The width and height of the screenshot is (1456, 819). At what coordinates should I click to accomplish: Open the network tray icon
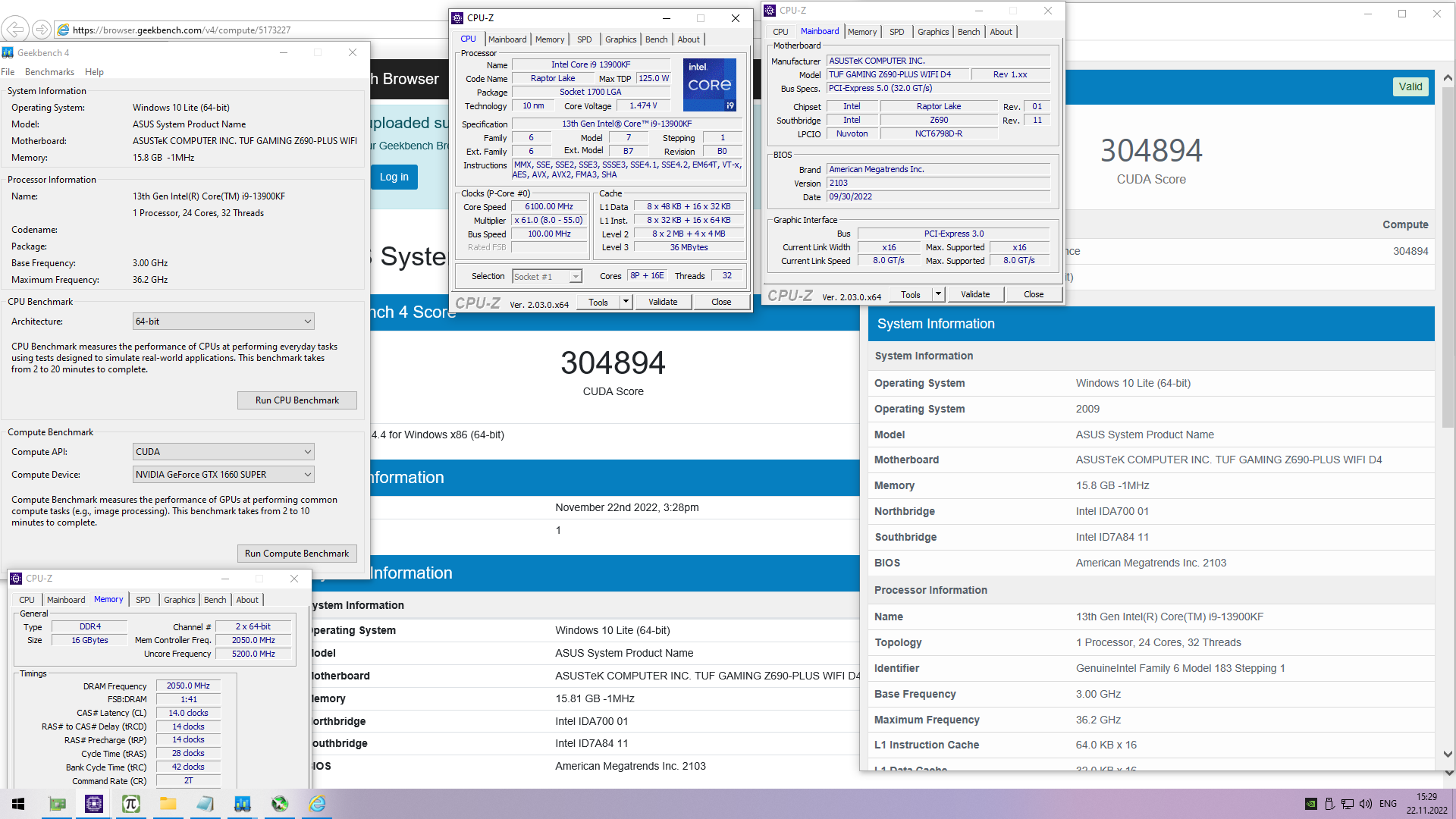point(1348,804)
